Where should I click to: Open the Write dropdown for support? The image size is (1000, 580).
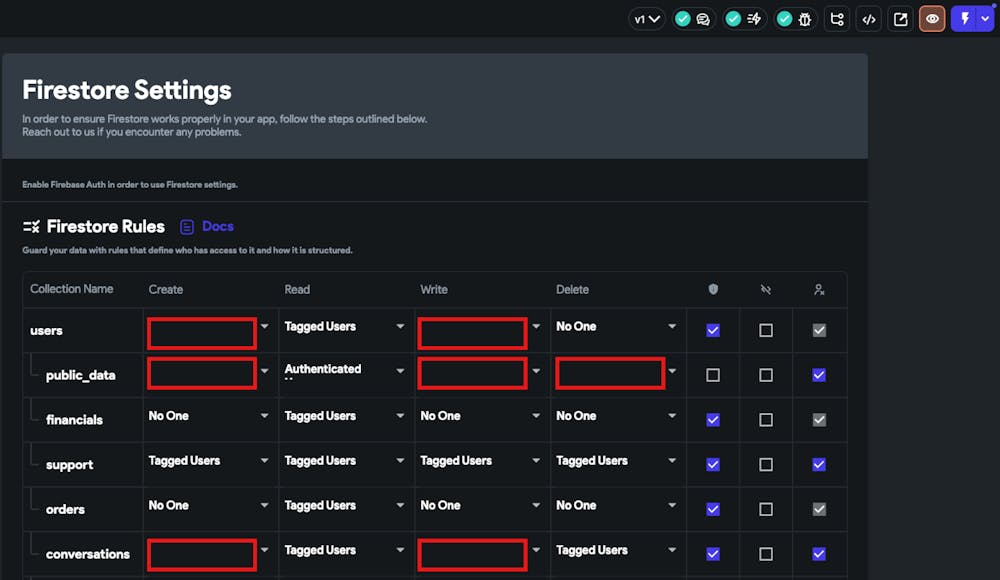point(480,461)
